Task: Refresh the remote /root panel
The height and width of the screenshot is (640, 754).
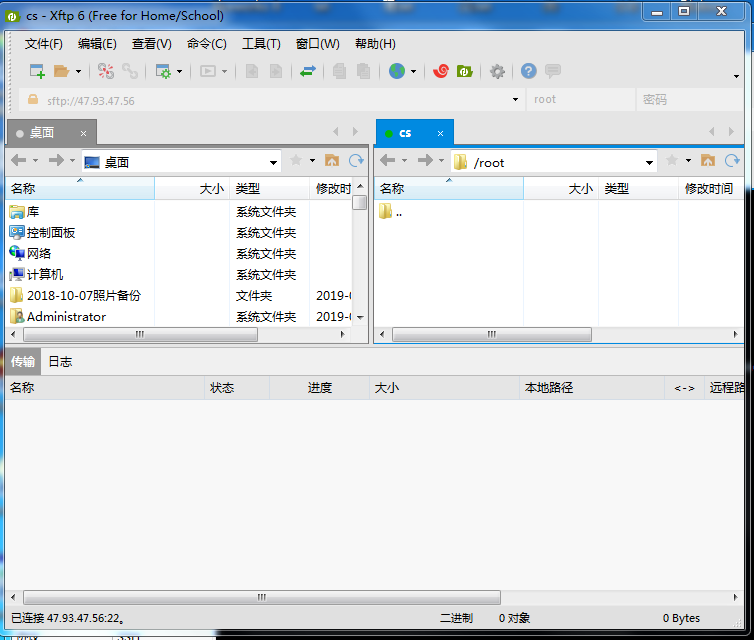Action: tap(732, 161)
